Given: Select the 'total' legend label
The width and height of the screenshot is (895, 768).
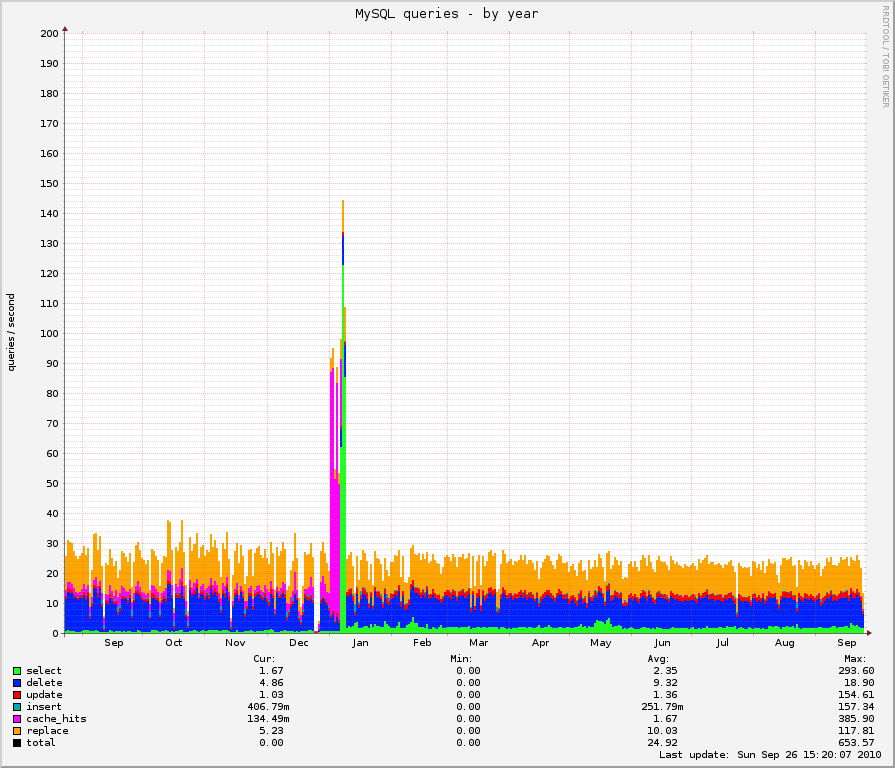Looking at the screenshot, I should pos(41,743).
